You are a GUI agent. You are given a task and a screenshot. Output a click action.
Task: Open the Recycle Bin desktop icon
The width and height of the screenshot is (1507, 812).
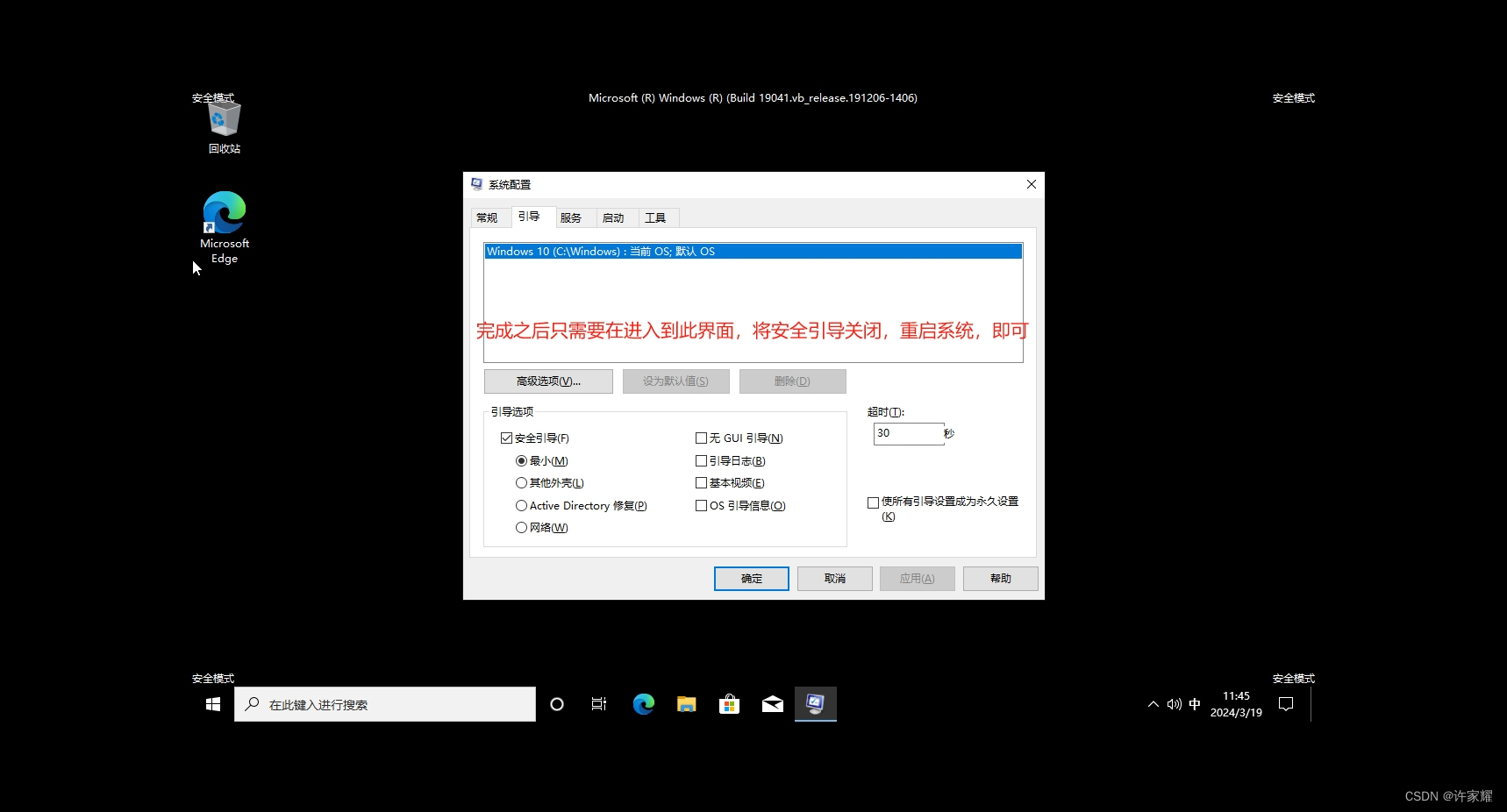(225, 128)
